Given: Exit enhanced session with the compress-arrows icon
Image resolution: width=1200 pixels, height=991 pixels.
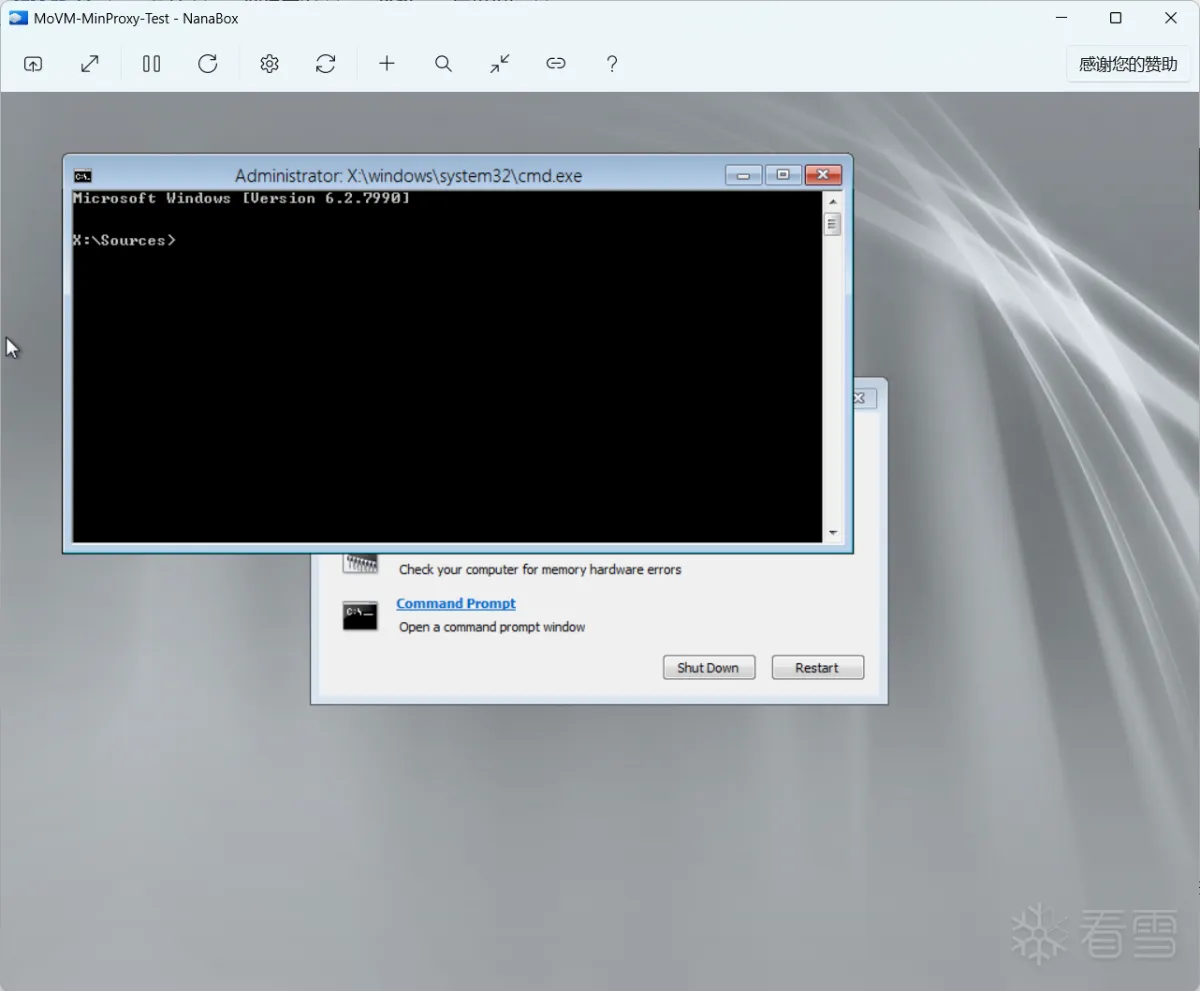Looking at the screenshot, I should click(499, 63).
